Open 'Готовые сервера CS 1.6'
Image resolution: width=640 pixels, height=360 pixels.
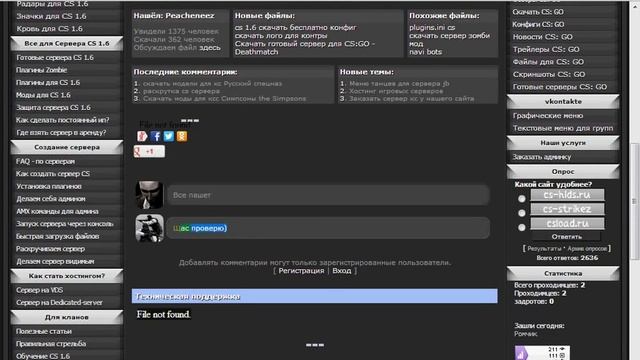[x=55, y=58]
